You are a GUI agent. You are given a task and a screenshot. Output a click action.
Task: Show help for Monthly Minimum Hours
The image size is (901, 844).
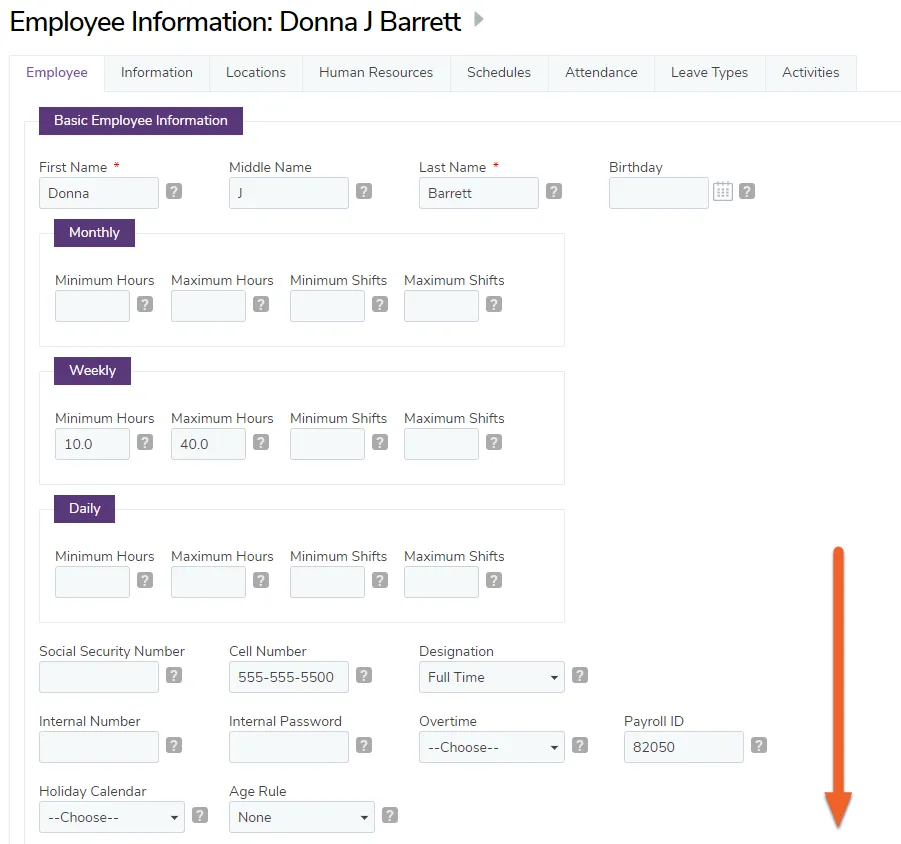pyautogui.click(x=145, y=304)
